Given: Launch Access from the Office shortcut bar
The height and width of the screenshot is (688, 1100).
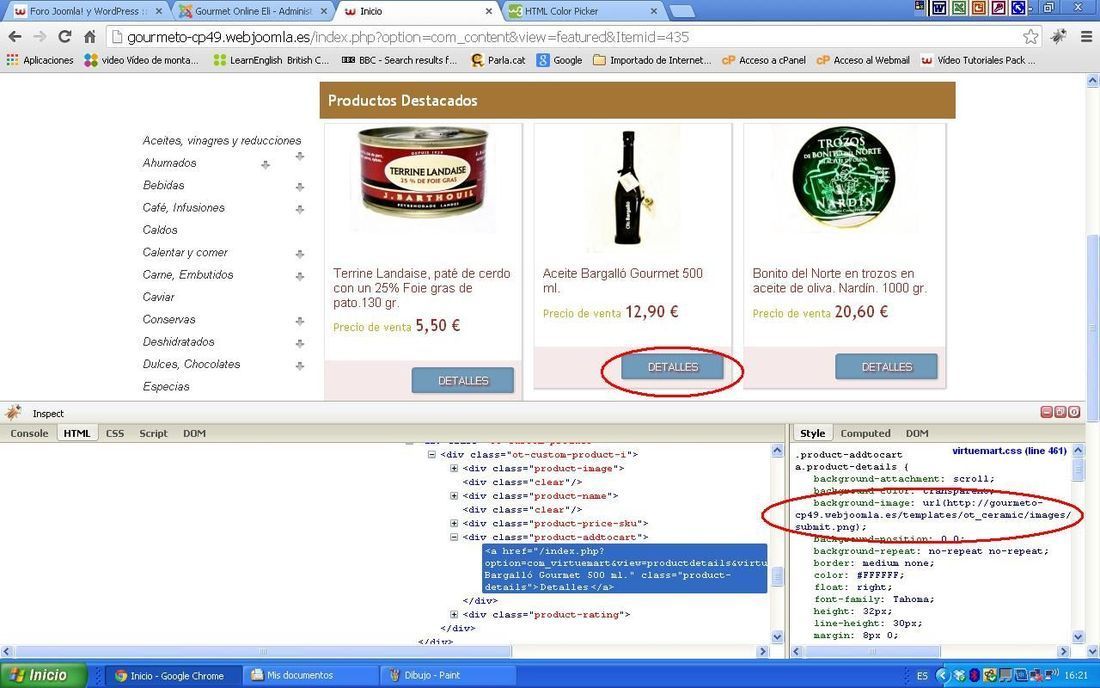Looking at the screenshot, I should [998, 8].
